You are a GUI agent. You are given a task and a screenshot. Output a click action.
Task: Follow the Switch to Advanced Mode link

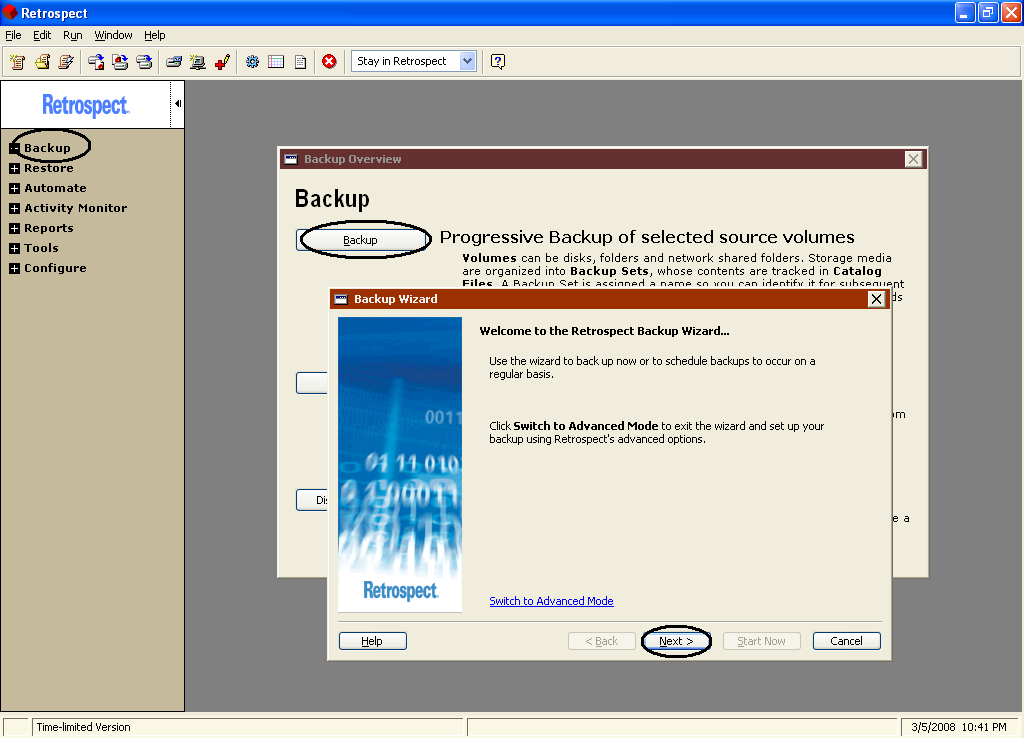(x=551, y=601)
